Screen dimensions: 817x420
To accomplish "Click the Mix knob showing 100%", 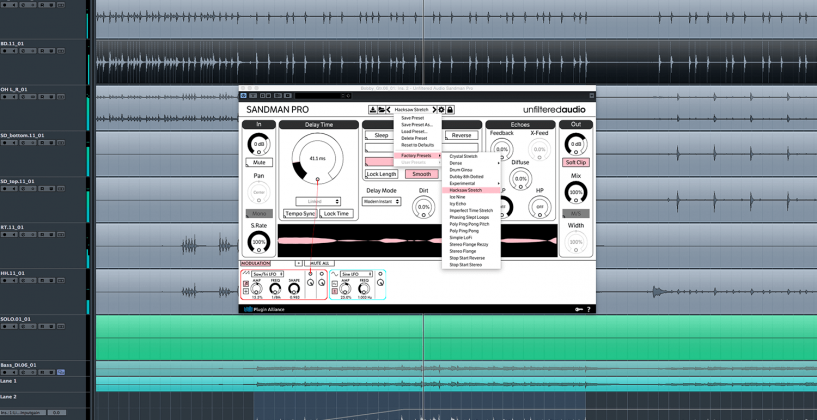I will pyautogui.click(x=576, y=192).
